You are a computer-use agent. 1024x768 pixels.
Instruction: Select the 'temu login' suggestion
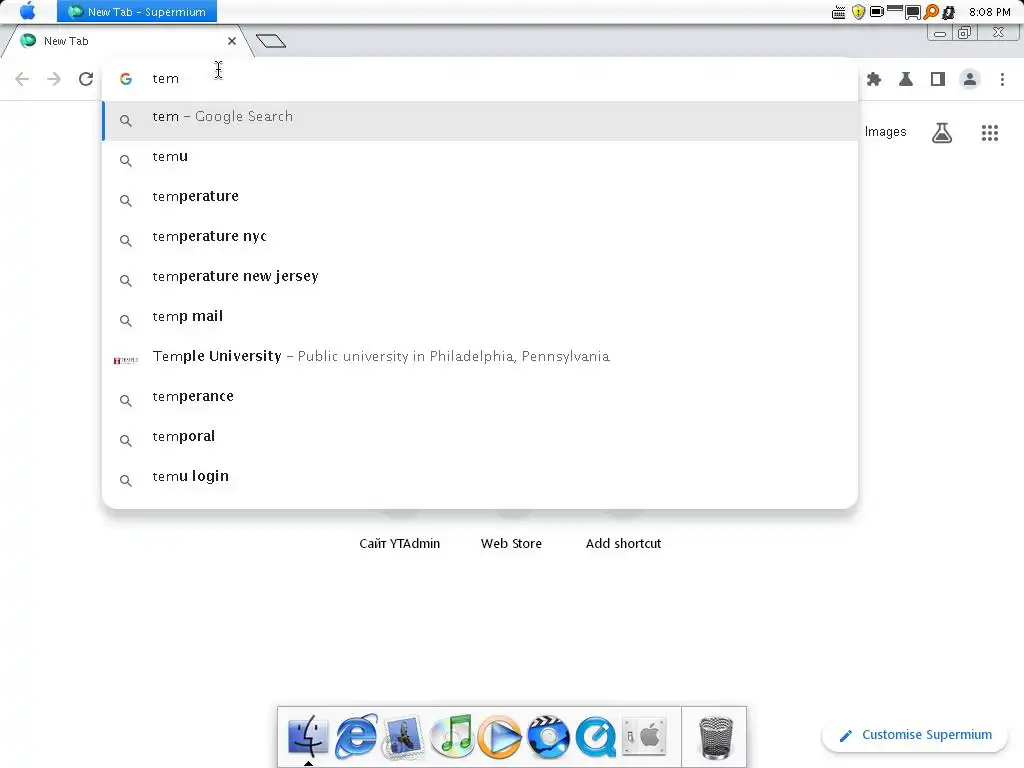pyautogui.click(x=480, y=479)
